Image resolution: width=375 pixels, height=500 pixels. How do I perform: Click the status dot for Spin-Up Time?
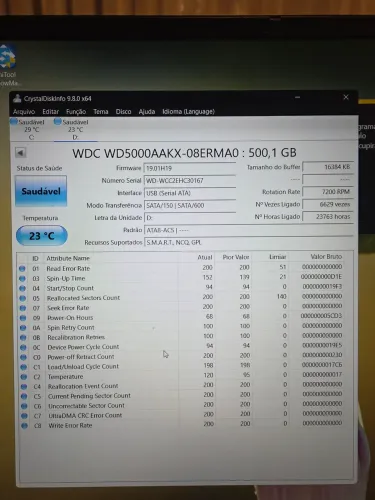coord(22,279)
